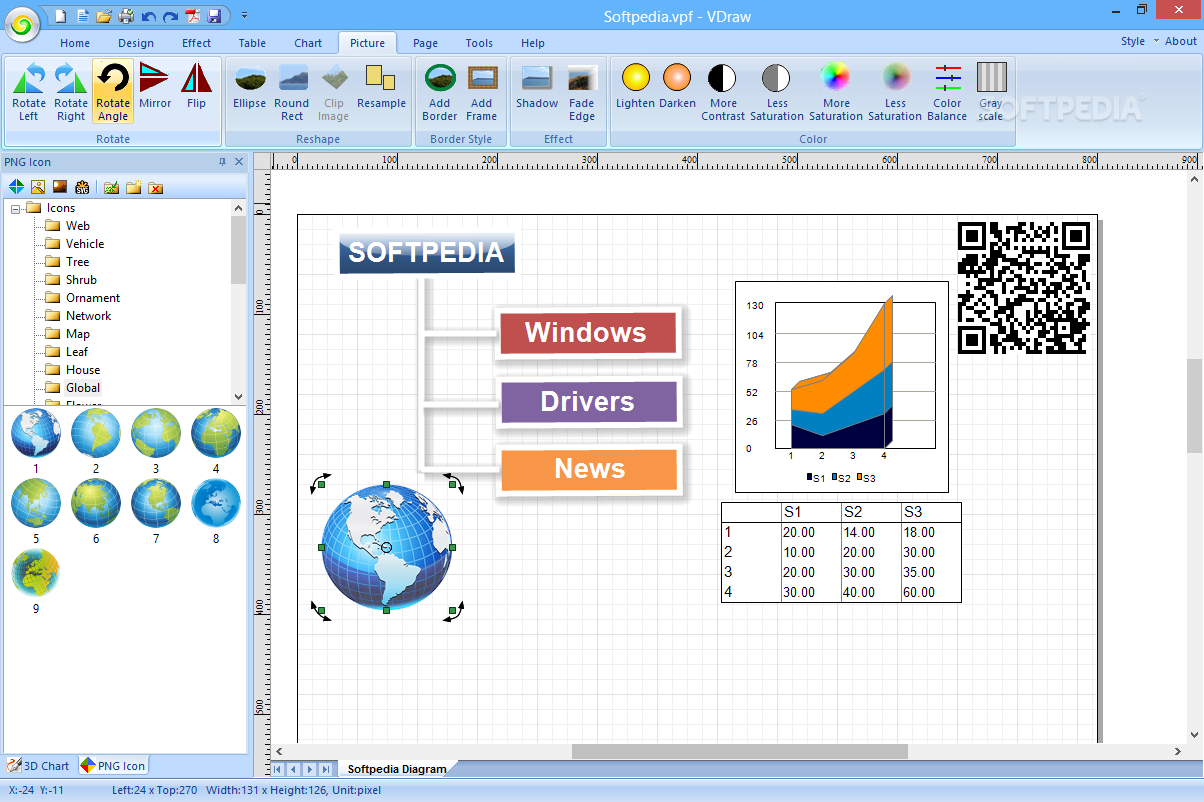Select the Vehicle folder

click(85, 244)
